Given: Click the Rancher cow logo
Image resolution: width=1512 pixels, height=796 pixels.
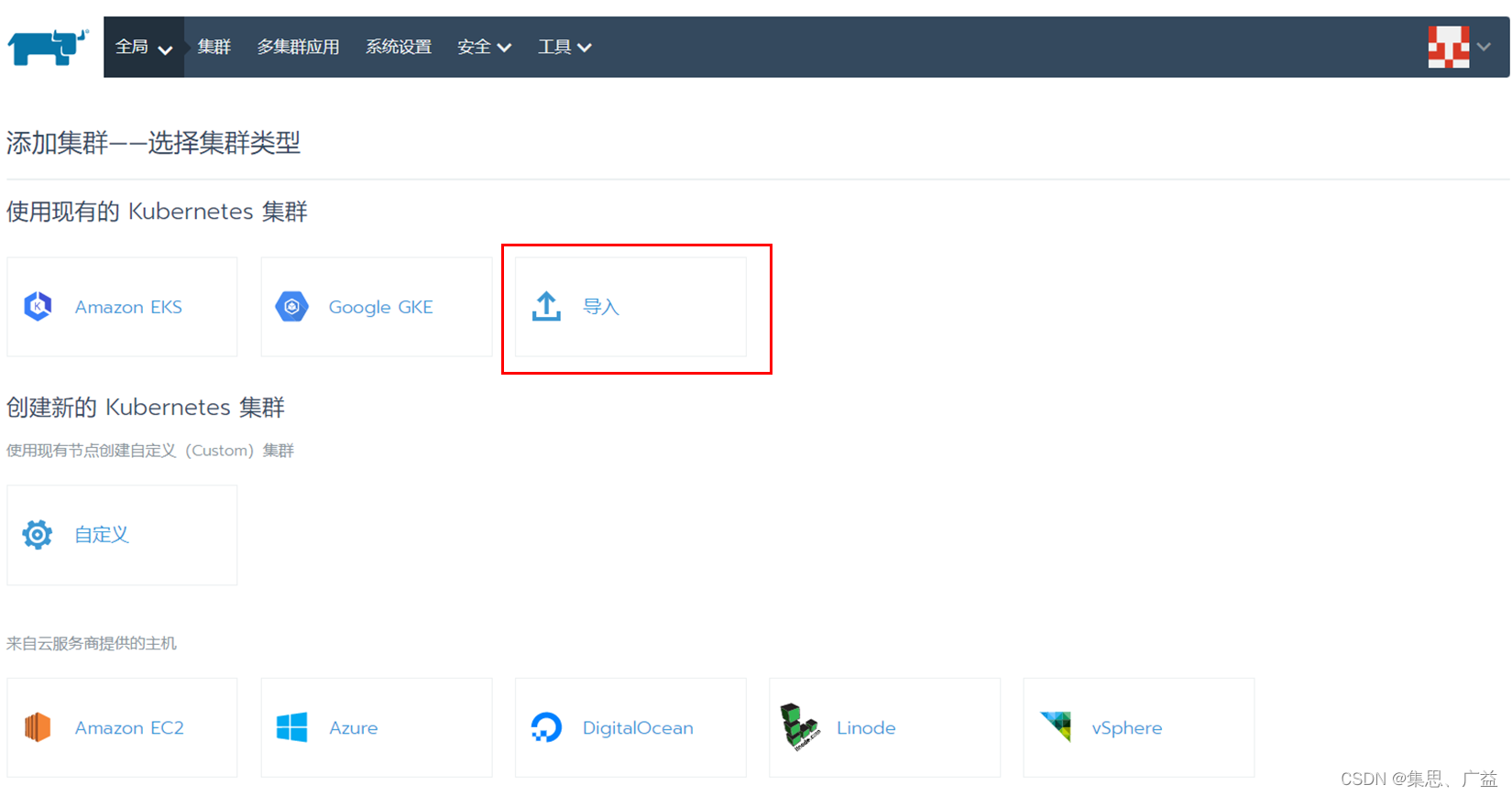Looking at the screenshot, I should (x=48, y=47).
